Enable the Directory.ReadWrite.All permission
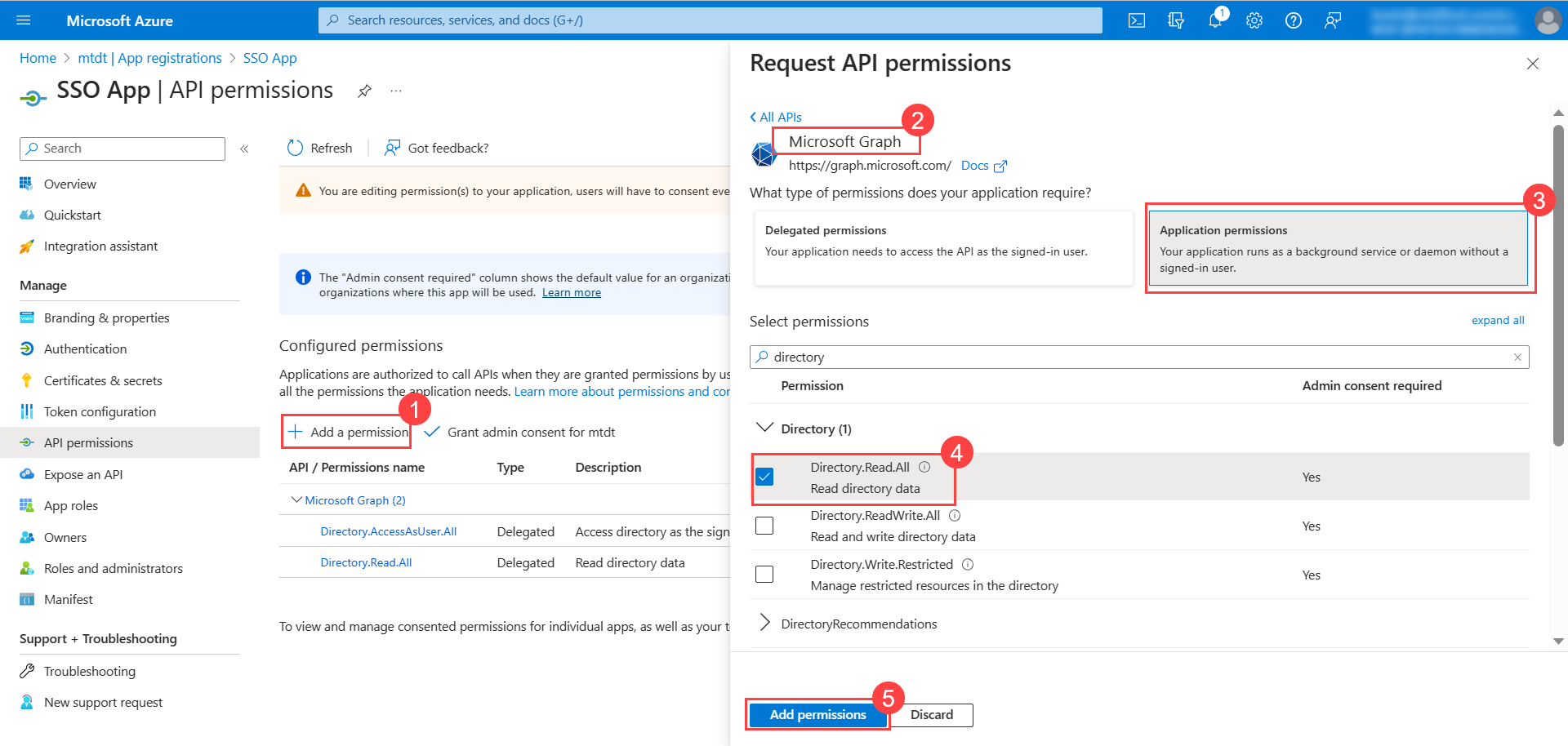The height and width of the screenshot is (746, 1568). coord(764,526)
